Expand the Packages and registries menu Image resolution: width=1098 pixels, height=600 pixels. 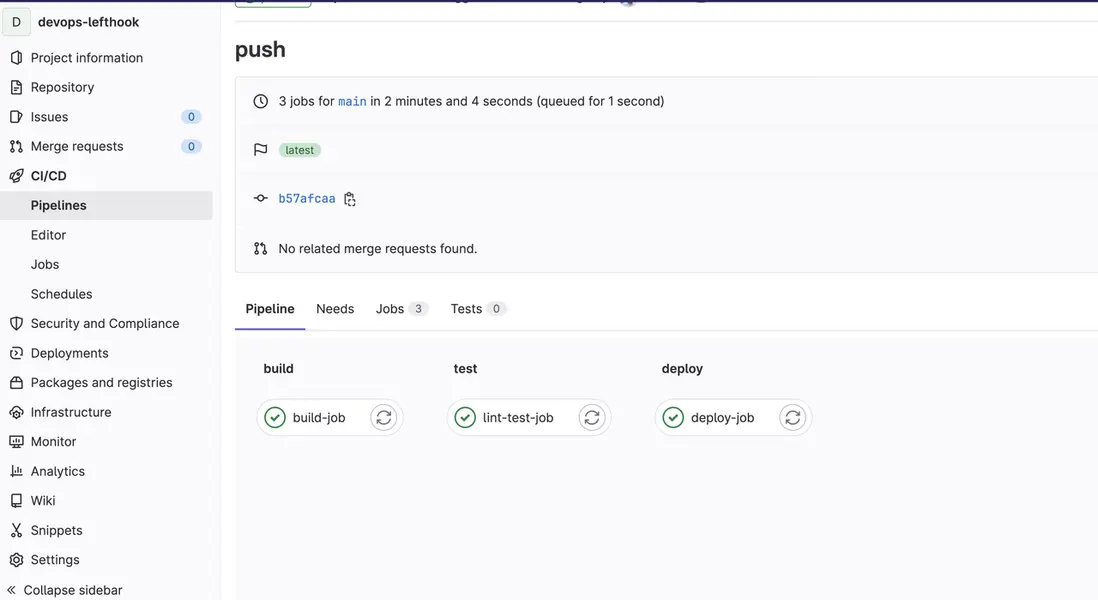(101, 383)
